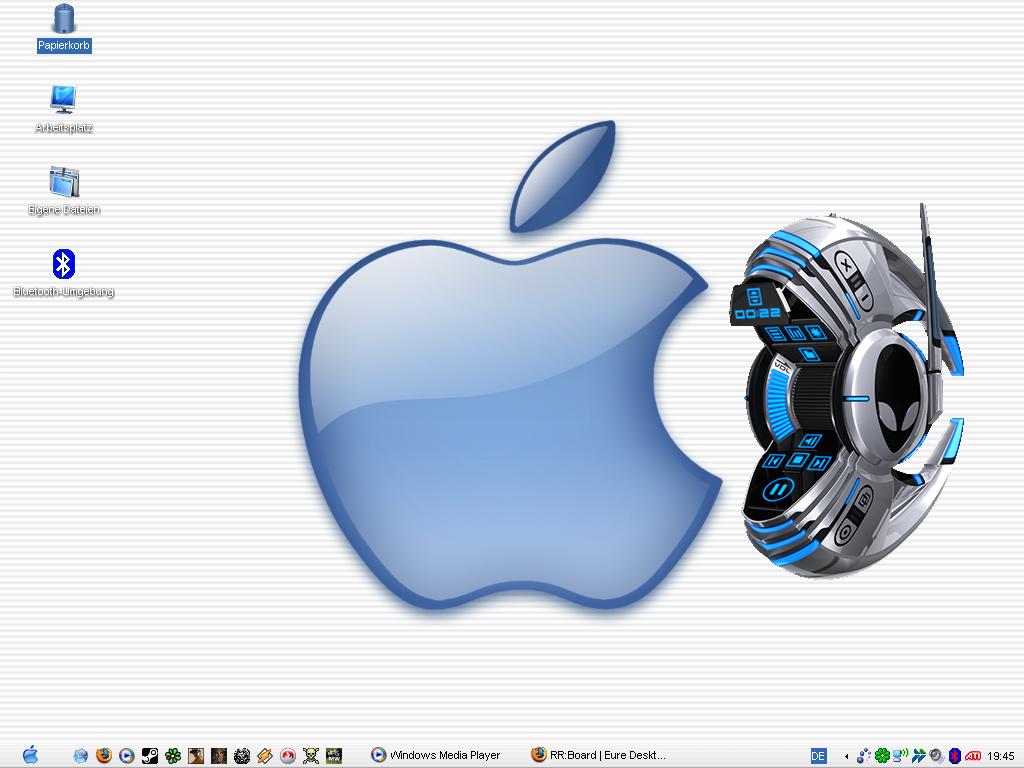The height and width of the screenshot is (768, 1024).
Task: Toggle the round circle button on skin bottom
Action: coord(846,531)
